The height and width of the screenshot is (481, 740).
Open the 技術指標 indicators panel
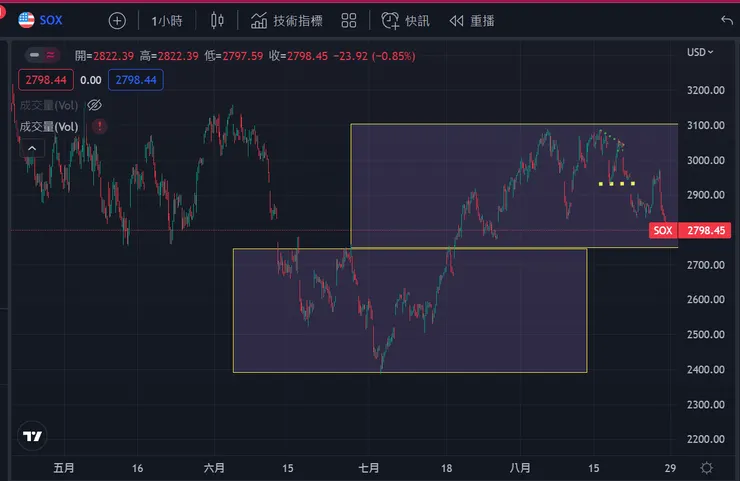tap(287, 21)
